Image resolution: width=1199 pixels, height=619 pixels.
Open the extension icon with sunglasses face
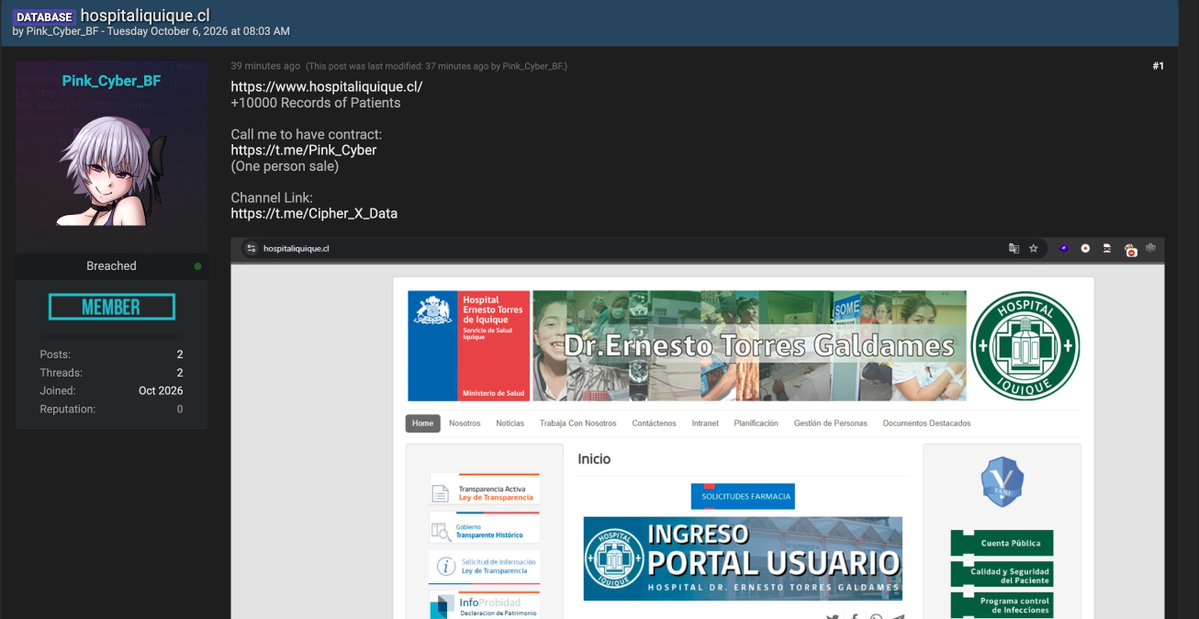[x=1107, y=248]
